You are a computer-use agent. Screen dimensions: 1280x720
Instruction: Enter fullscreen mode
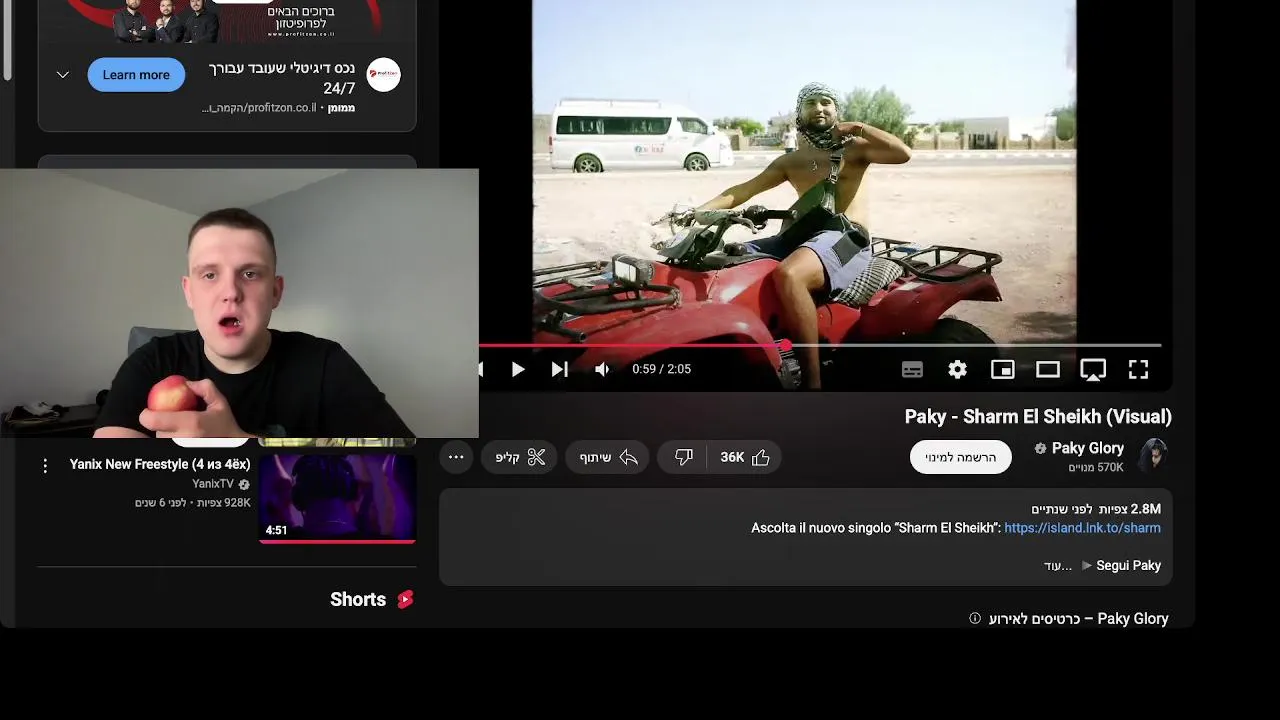click(x=1138, y=370)
